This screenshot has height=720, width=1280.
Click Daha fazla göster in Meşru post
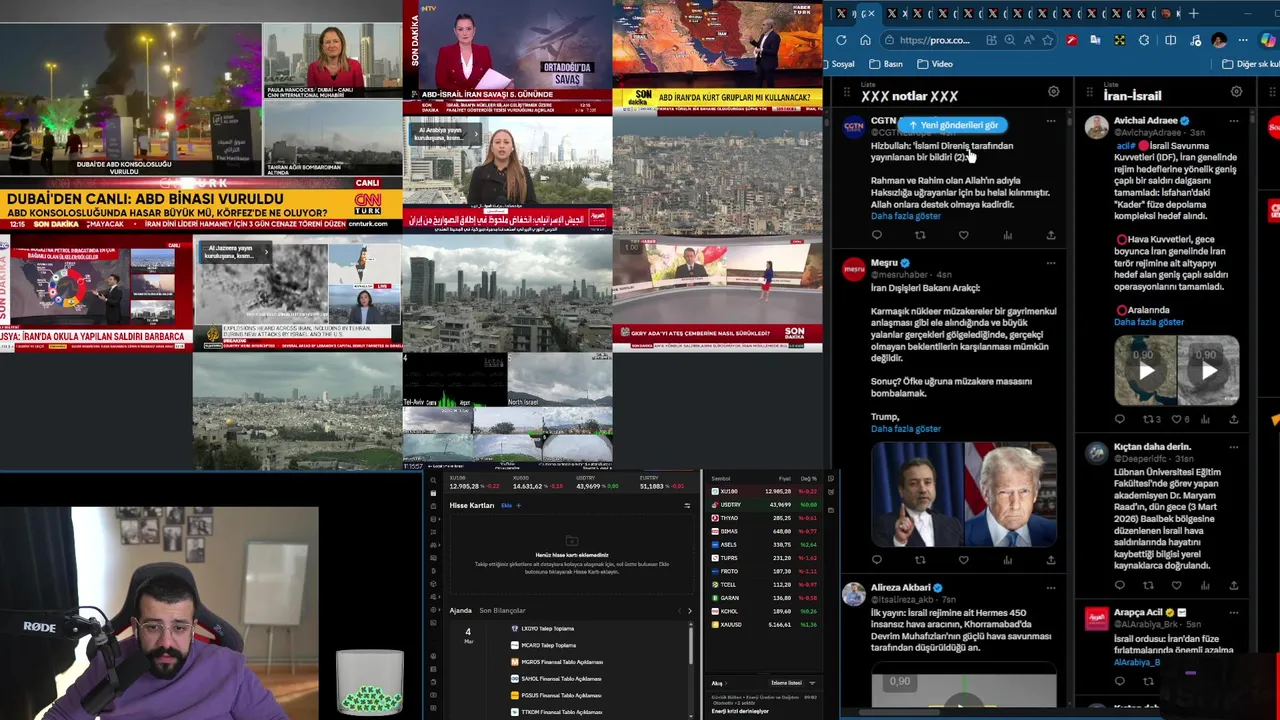(x=906, y=428)
